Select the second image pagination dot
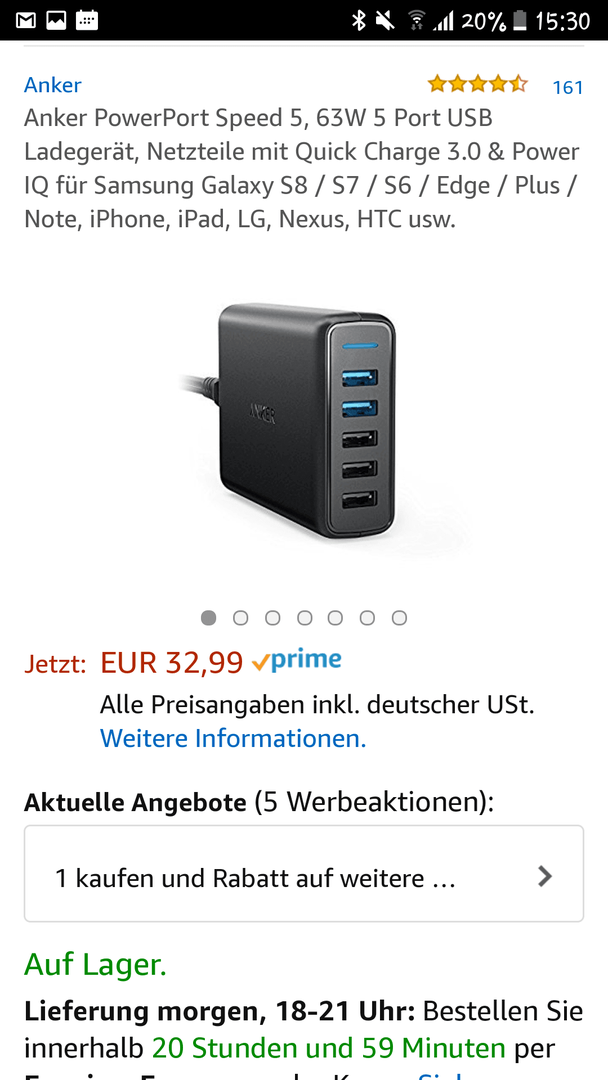The height and width of the screenshot is (1080, 608). click(240, 618)
